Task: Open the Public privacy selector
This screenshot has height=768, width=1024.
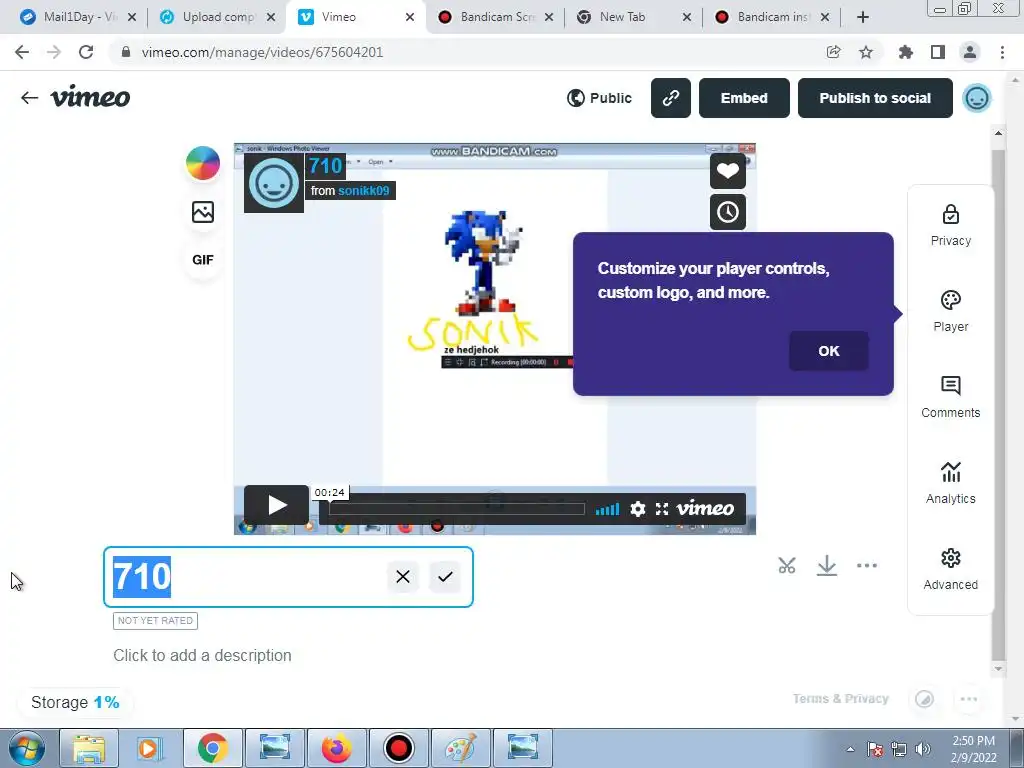Action: click(x=600, y=98)
